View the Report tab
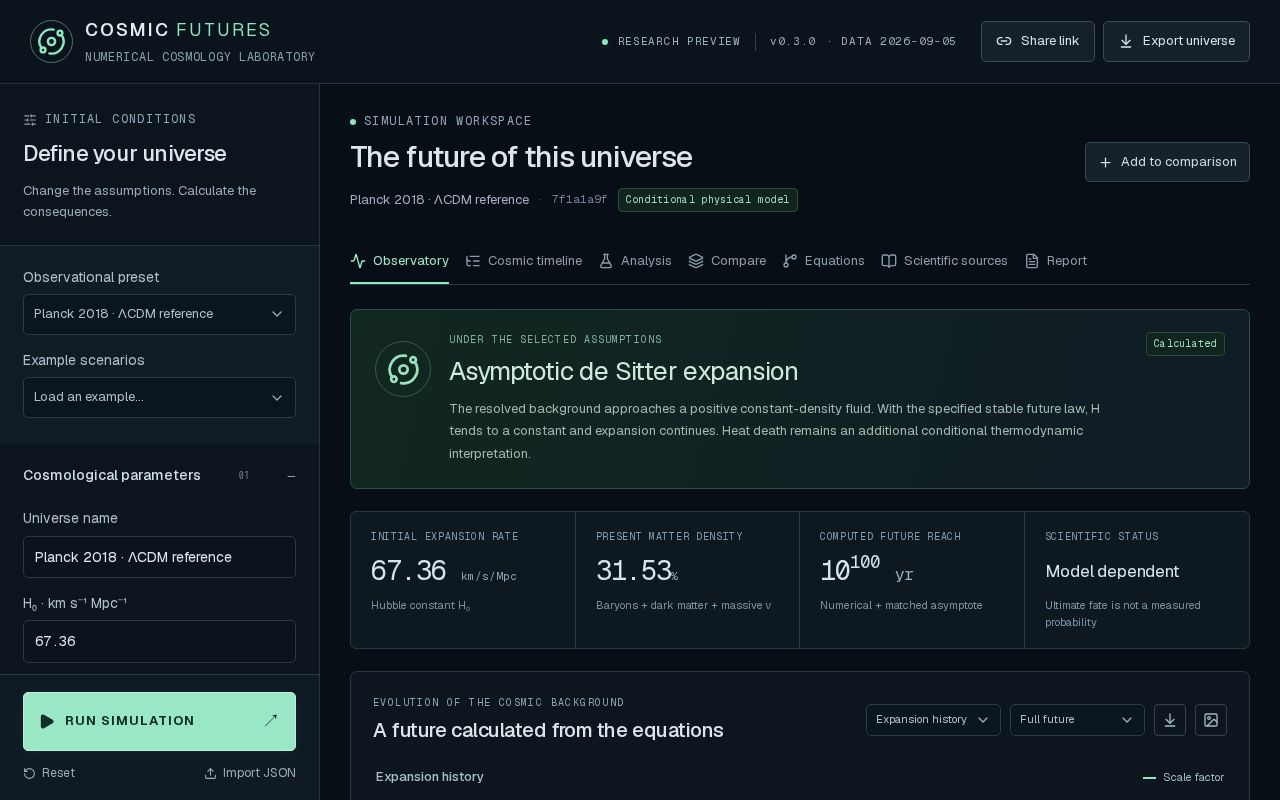The image size is (1280, 800). pyautogui.click(x=1055, y=261)
